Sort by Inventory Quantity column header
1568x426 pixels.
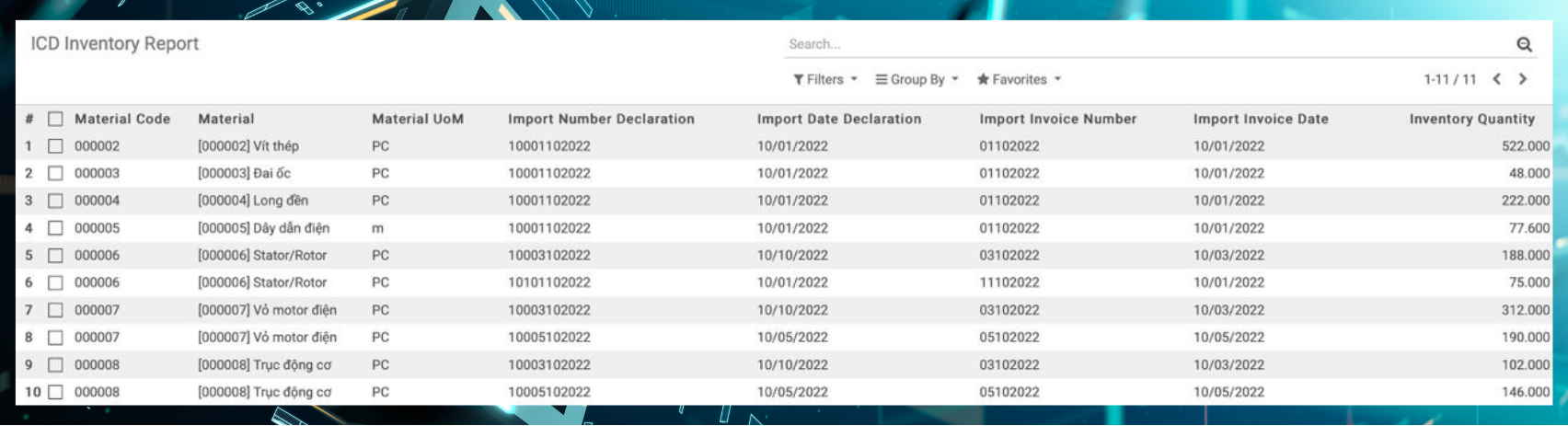pos(1471,119)
